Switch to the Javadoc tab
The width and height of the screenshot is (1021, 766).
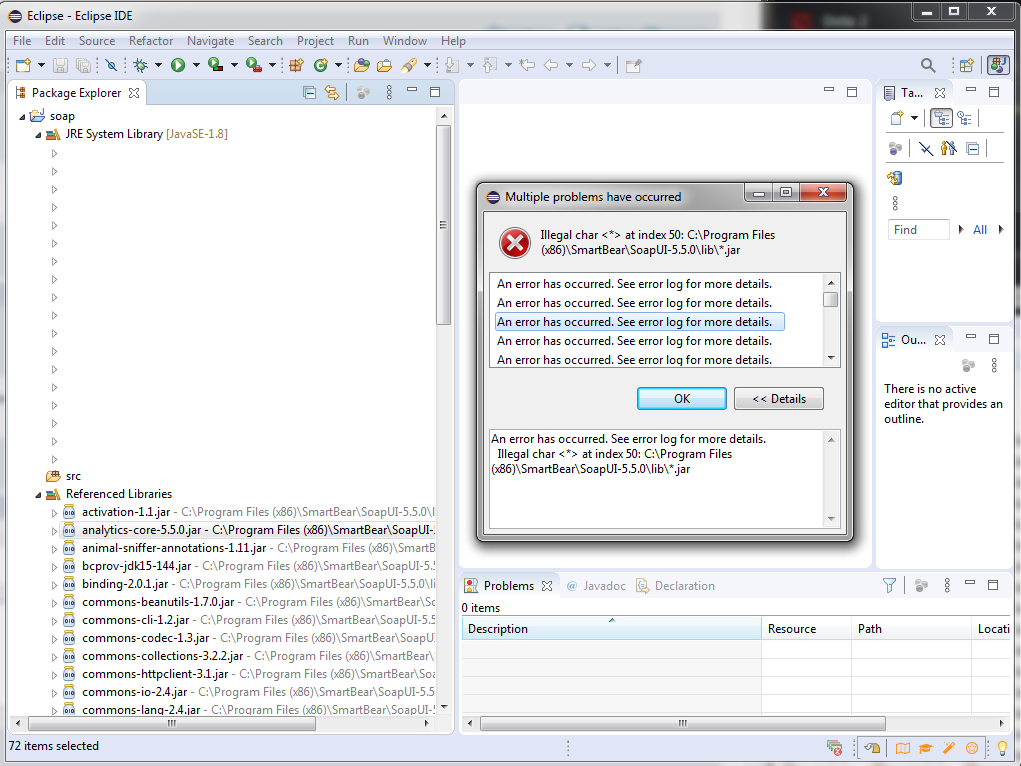coord(596,586)
